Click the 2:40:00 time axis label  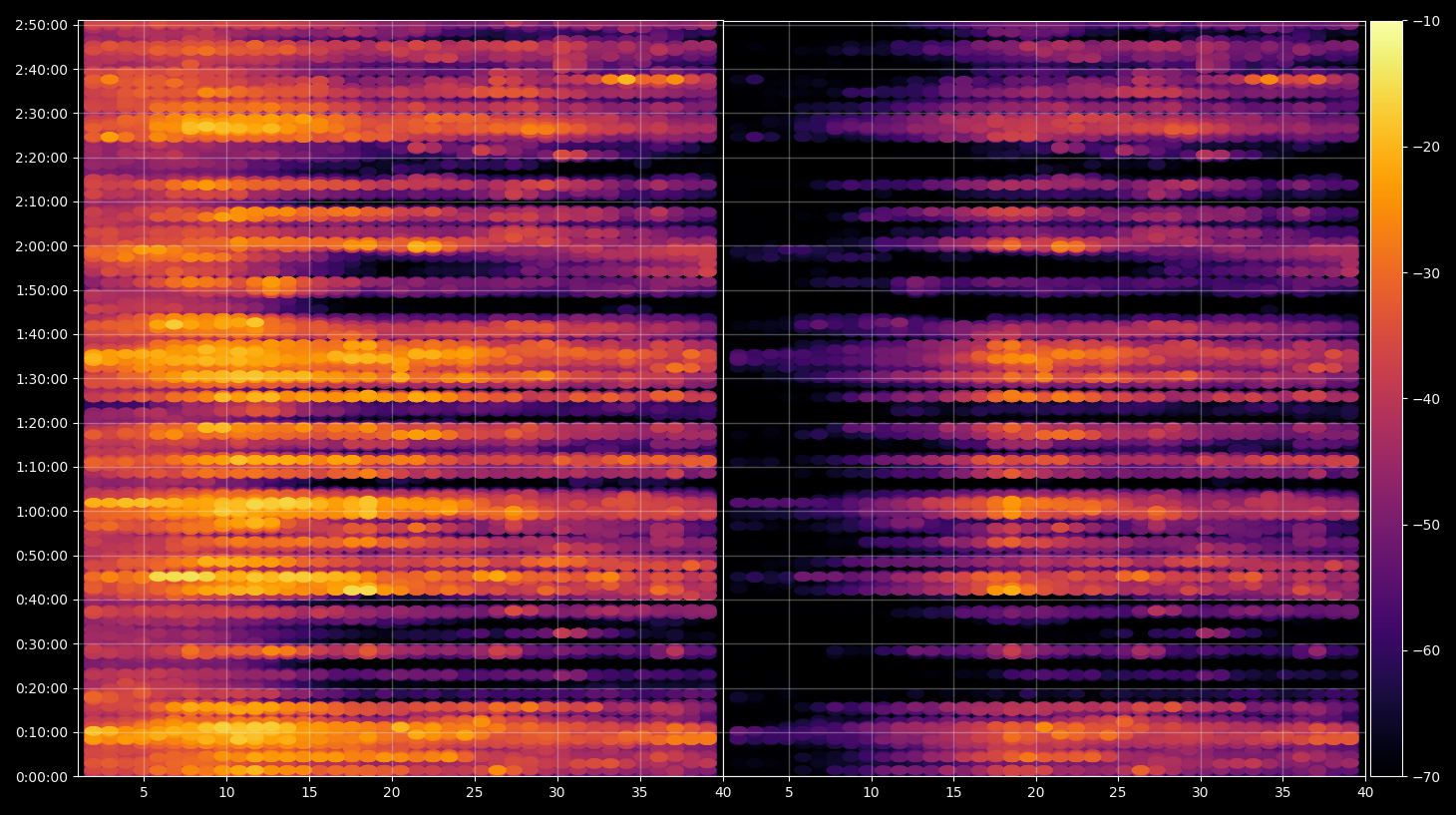coord(41,70)
